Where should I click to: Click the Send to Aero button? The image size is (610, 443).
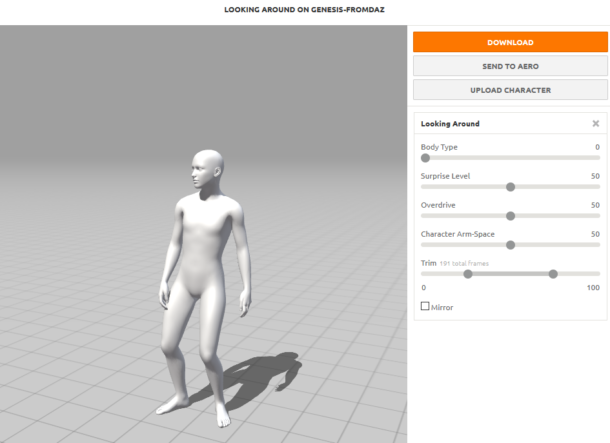[x=510, y=66]
